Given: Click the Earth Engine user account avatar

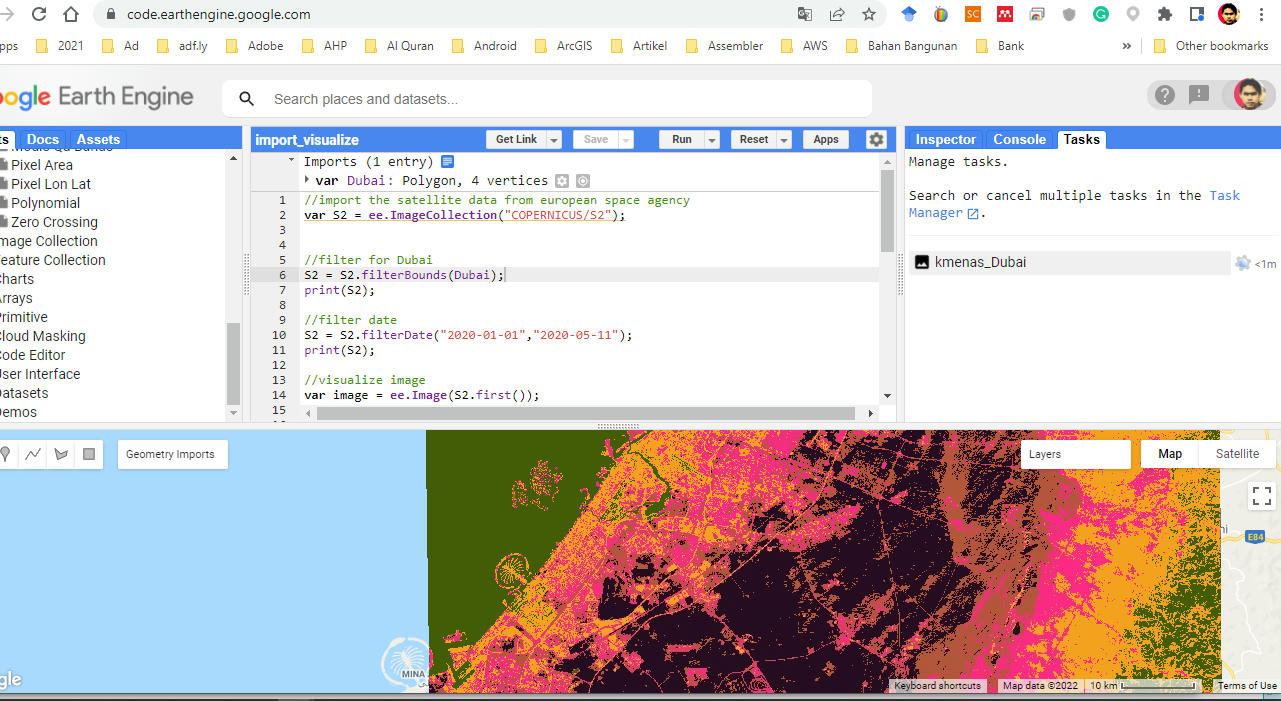Looking at the screenshot, I should [1249, 94].
